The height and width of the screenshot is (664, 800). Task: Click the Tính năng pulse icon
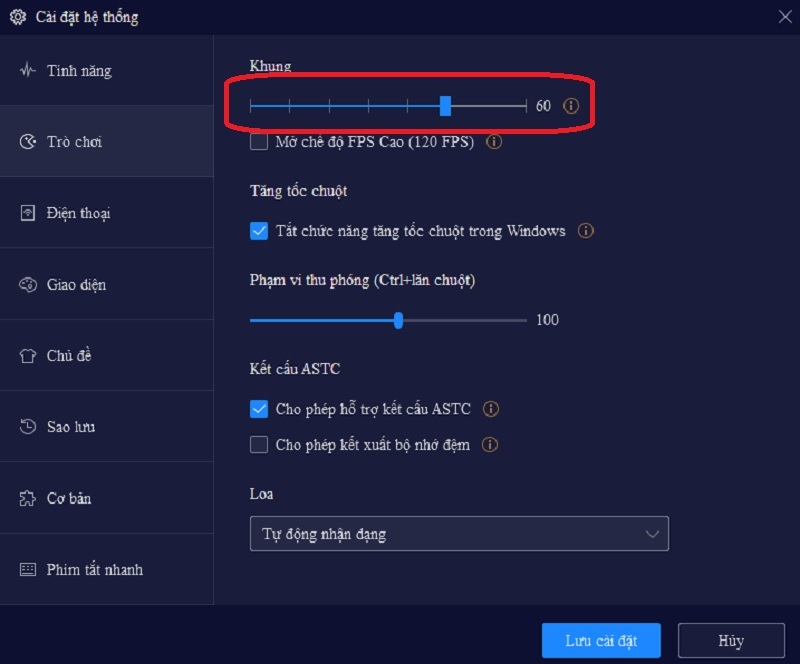[x=28, y=70]
